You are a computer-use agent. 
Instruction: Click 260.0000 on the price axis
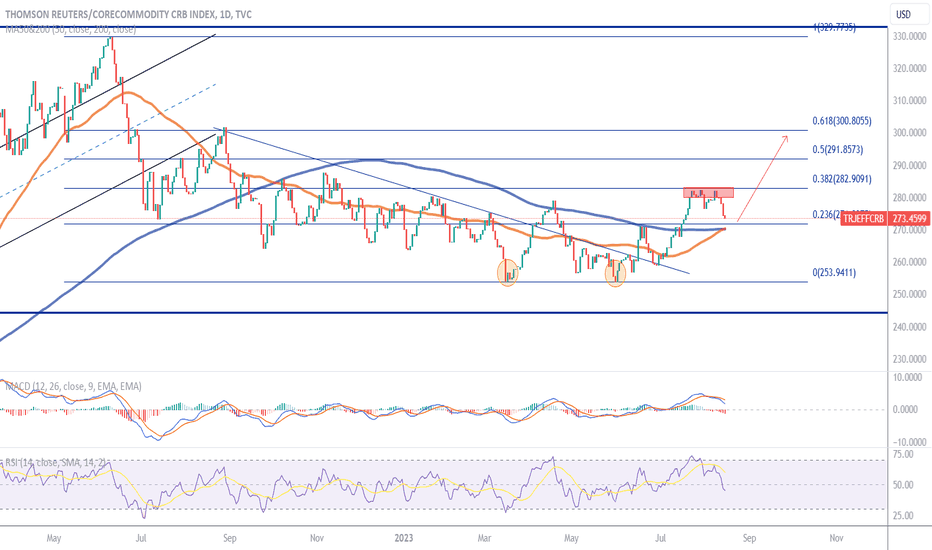[909, 262]
